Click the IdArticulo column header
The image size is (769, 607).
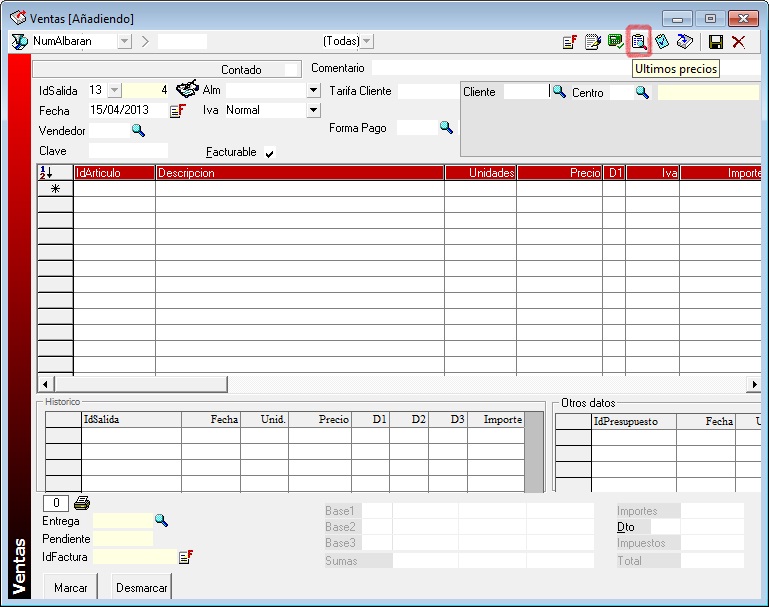(x=114, y=173)
